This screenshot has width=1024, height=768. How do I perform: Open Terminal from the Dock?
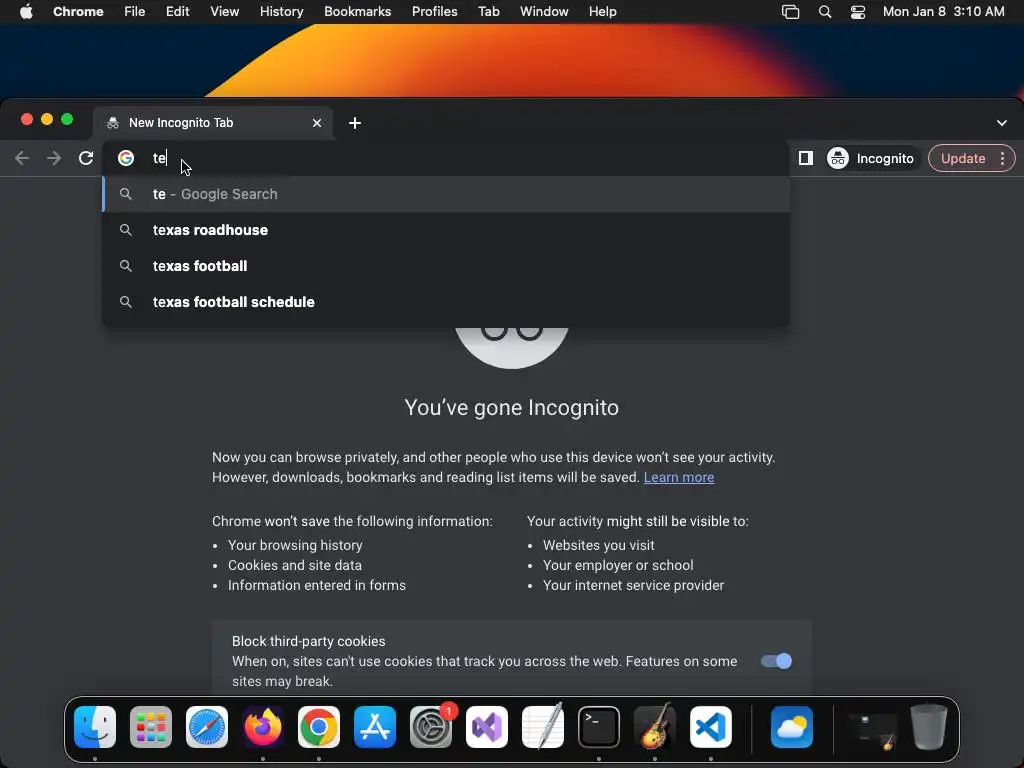pyautogui.click(x=599, y=727)
